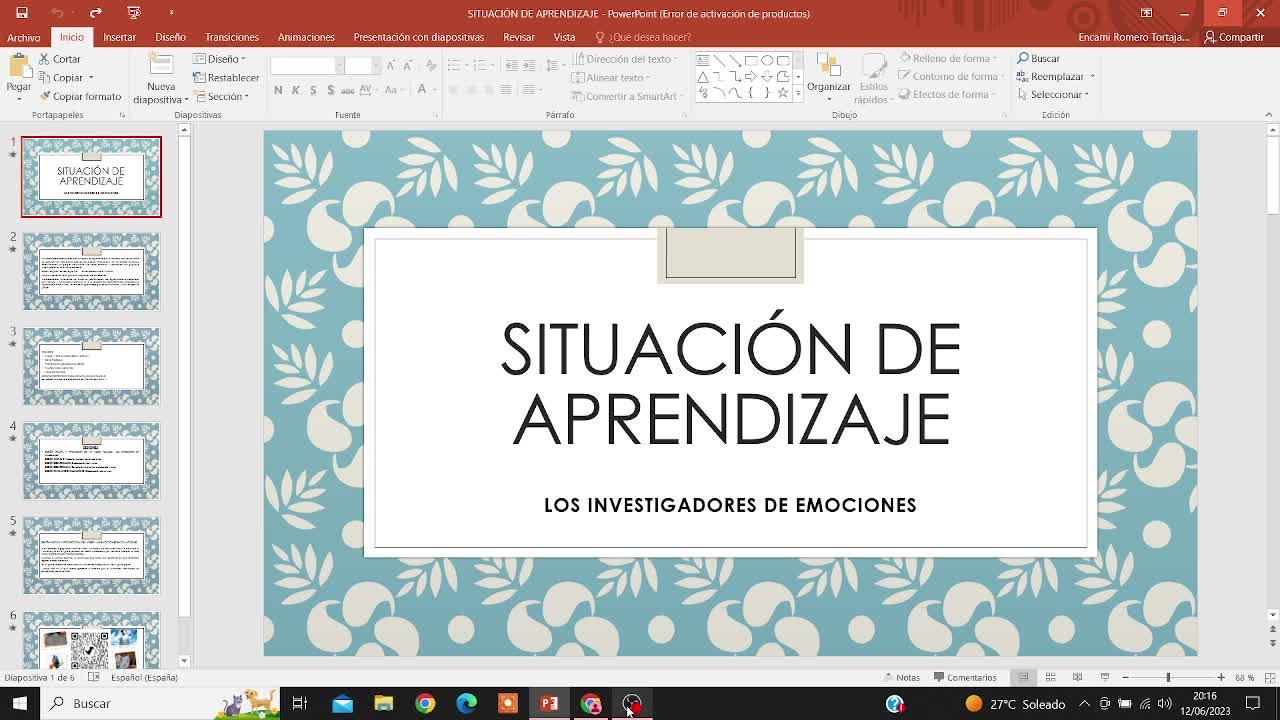Click Buscar in the Edición group
Viewport: 1280px width, 720px height.
[x=1039, y=59]
